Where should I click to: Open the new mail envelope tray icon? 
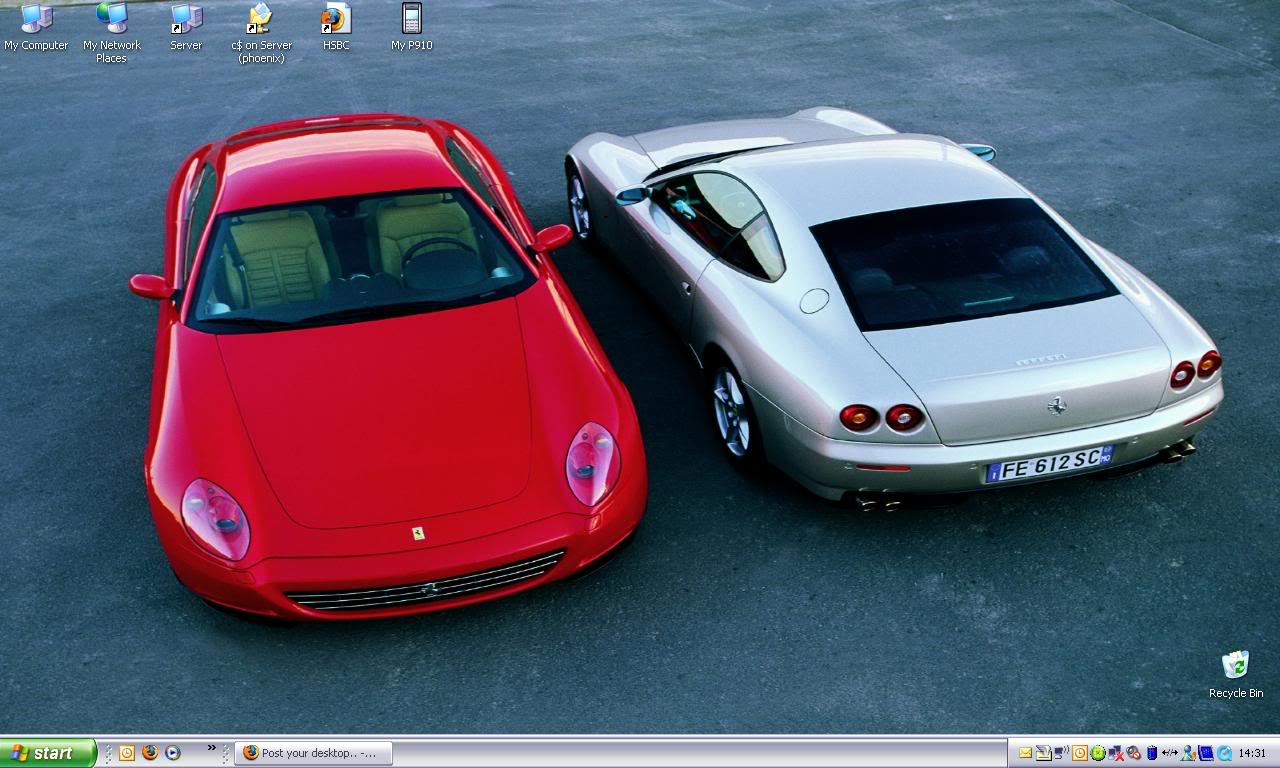pos(1024,753)
